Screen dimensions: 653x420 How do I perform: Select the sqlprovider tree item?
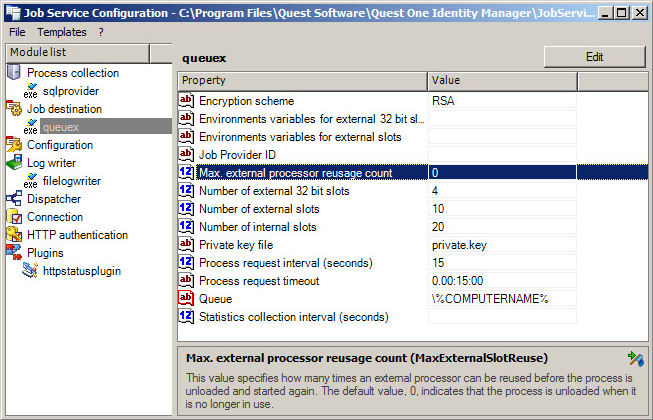pos(71,91)
